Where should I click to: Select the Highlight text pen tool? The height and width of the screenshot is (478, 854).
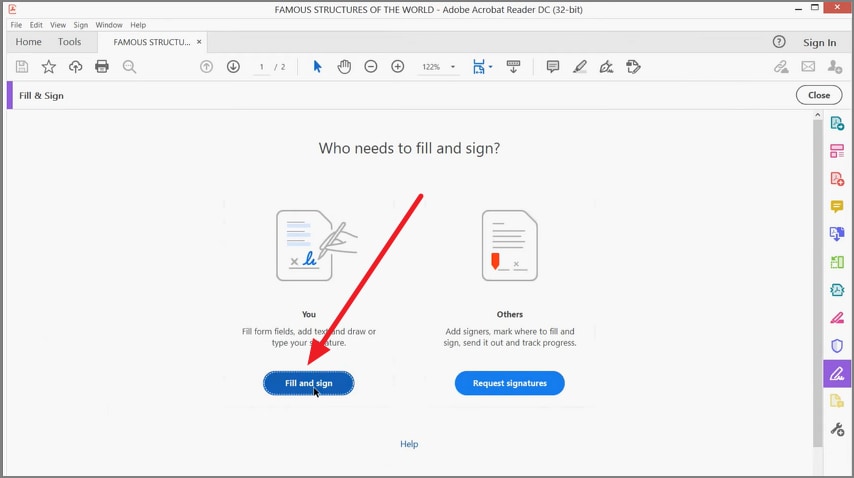(580, 66)
